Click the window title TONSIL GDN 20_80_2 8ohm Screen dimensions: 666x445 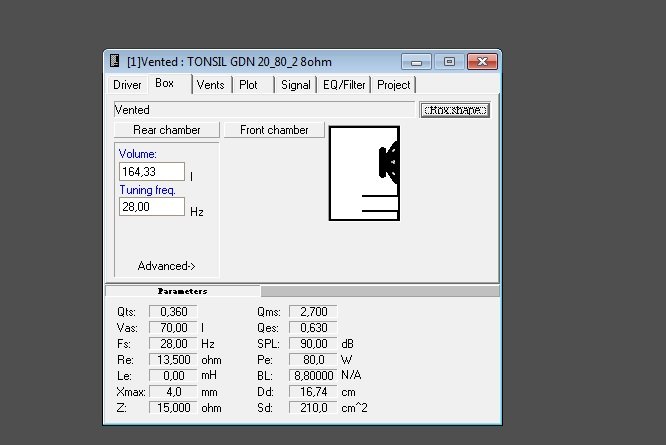pyautogui.click(x=259, y=62)
